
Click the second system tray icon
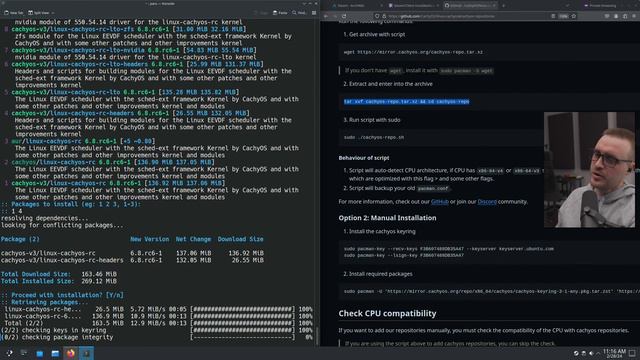point(584,353)
